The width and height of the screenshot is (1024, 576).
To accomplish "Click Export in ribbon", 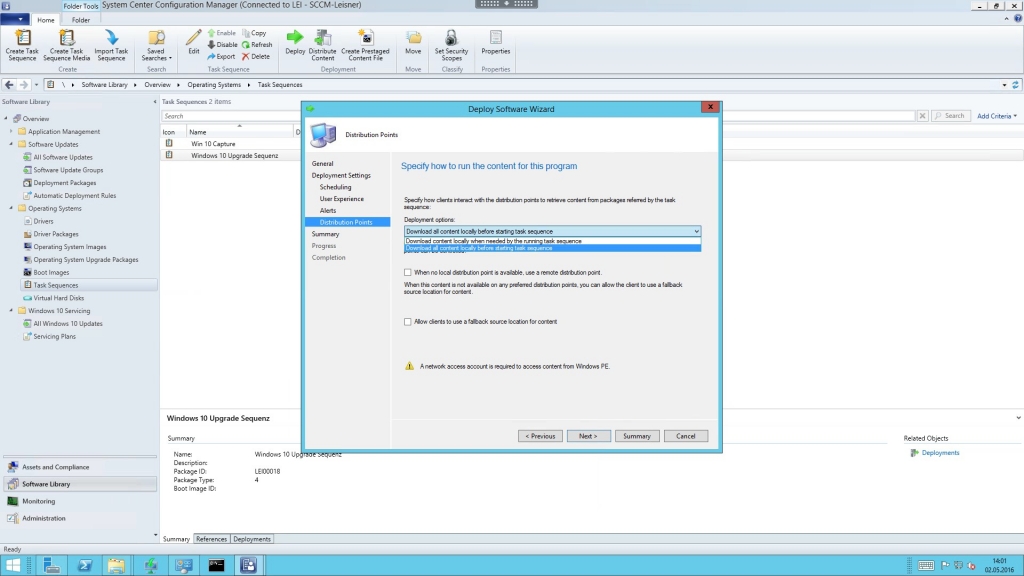I will [221, 56].
